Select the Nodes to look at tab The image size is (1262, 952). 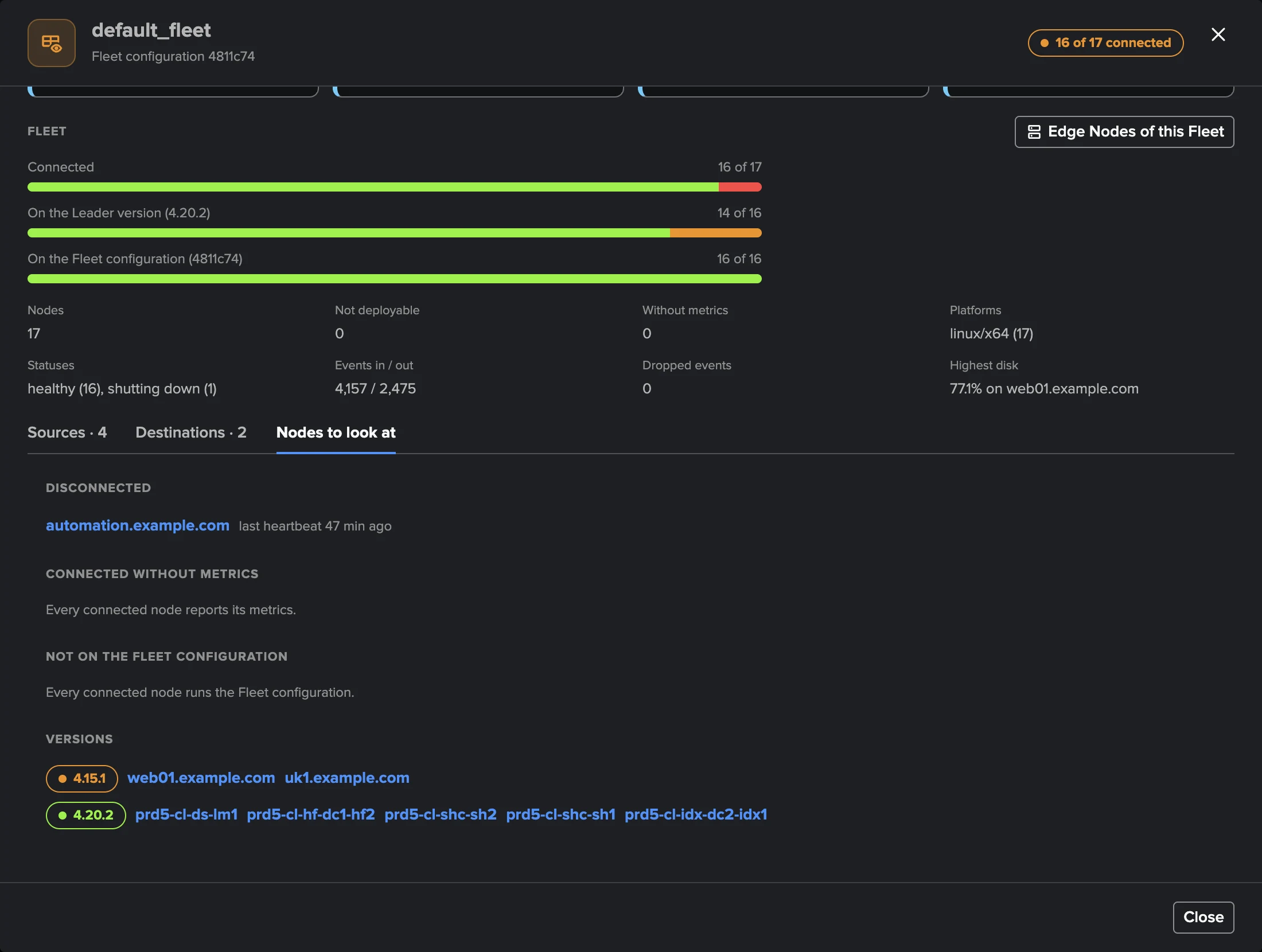[x=336, y=432]
